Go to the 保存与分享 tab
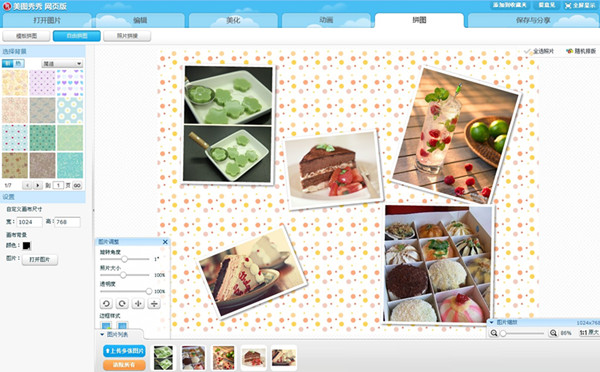The height and width of the screenshot is (372, 600). (x=533, y=20)
